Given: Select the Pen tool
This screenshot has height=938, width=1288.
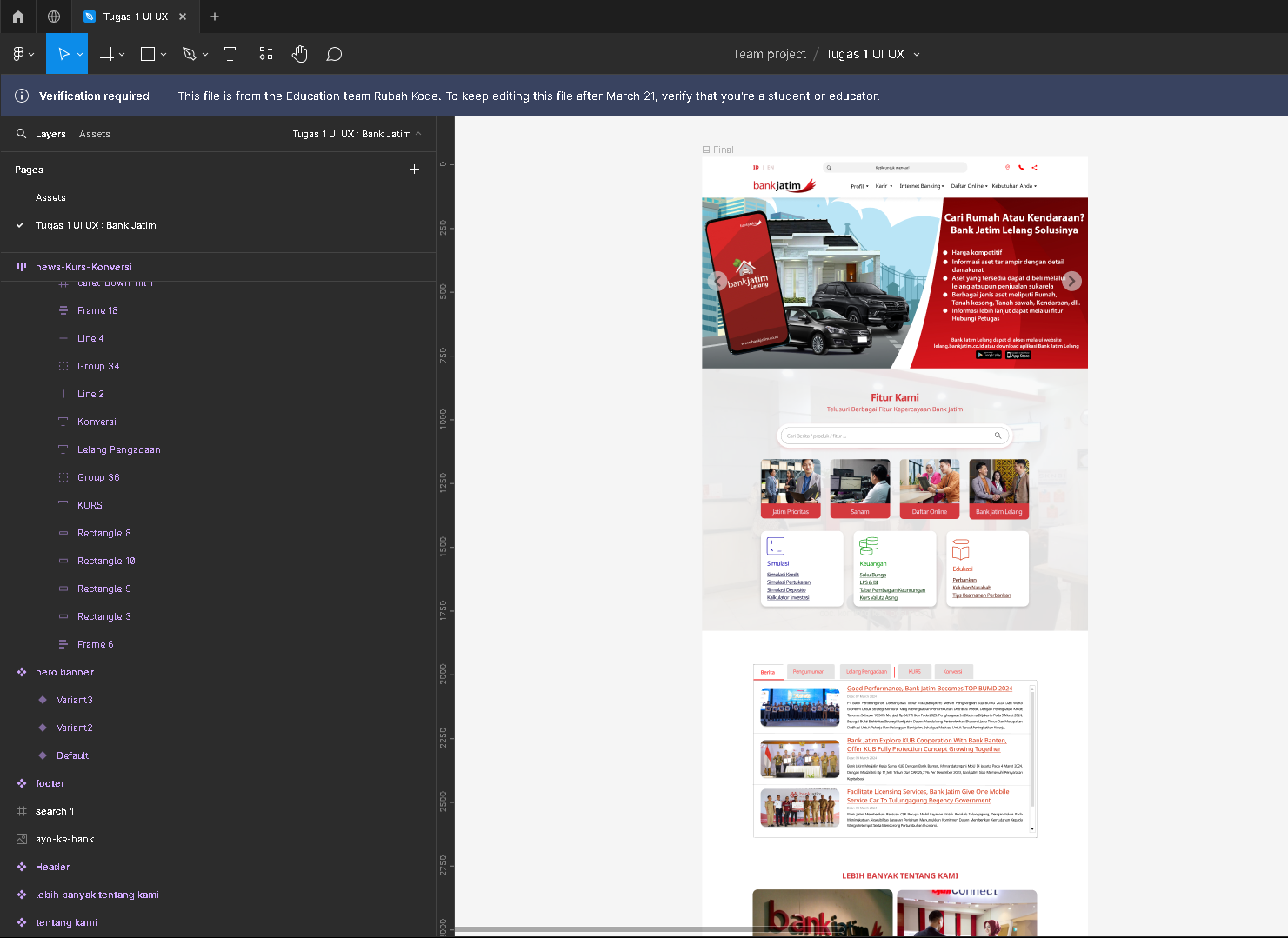Looking at the screenshot, I should [x=189, y=54].
